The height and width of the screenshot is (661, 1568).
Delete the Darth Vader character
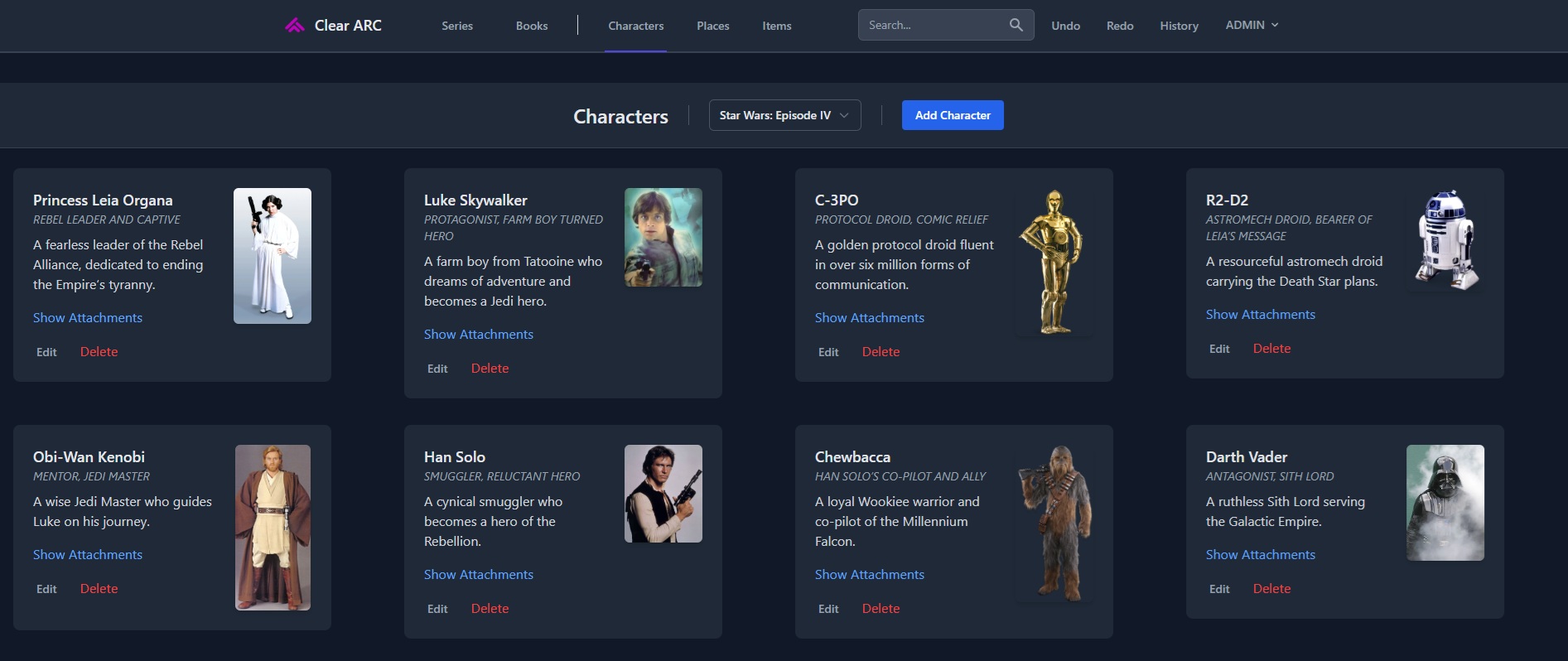pos(1272,589)
